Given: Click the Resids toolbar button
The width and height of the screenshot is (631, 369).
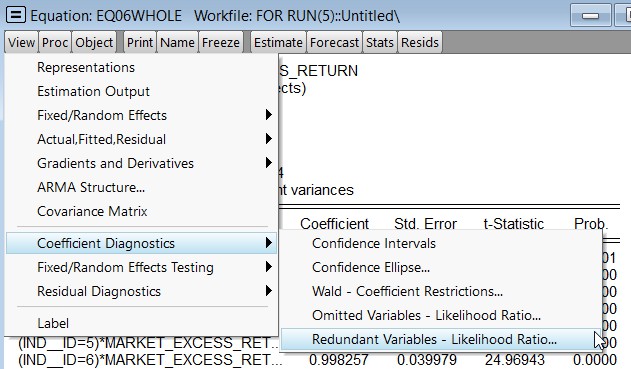Looking at the screenshot, I should tap(420, 42).
